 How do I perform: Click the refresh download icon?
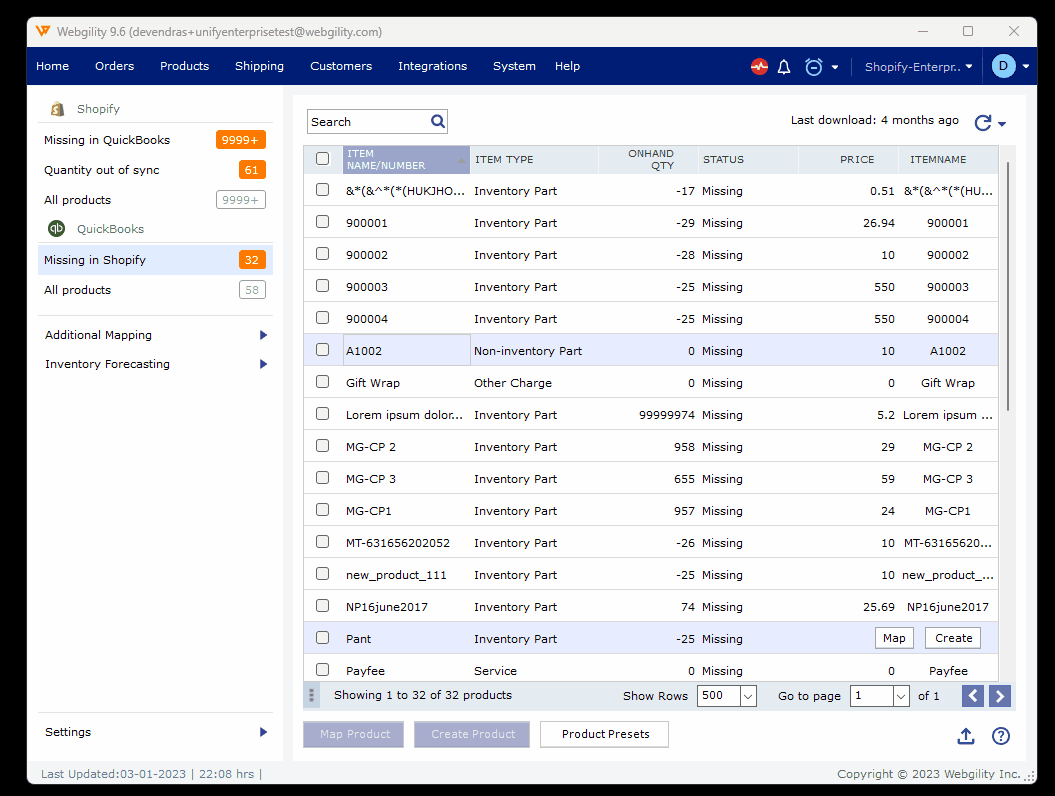[x=983, y=122]
